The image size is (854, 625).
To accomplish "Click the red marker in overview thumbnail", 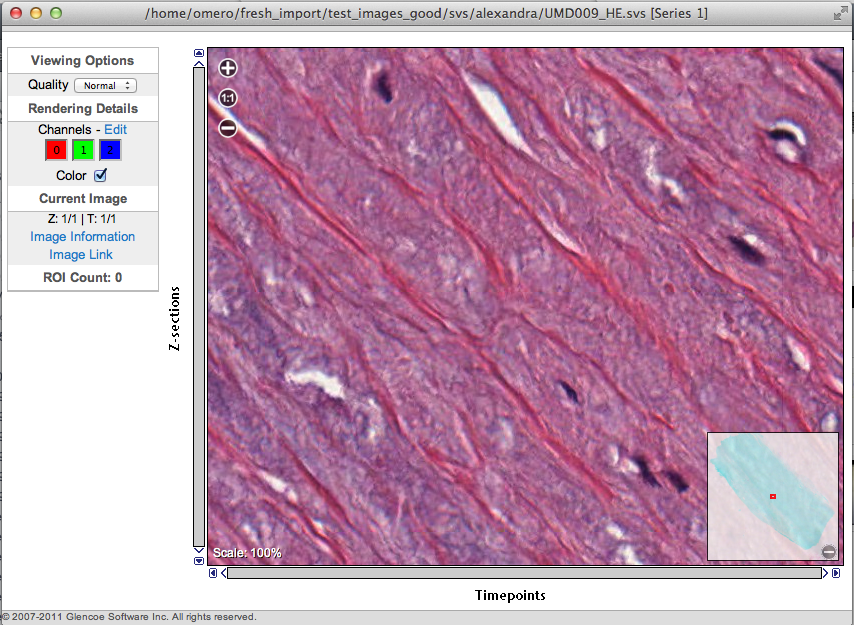I will pos(773,496).
